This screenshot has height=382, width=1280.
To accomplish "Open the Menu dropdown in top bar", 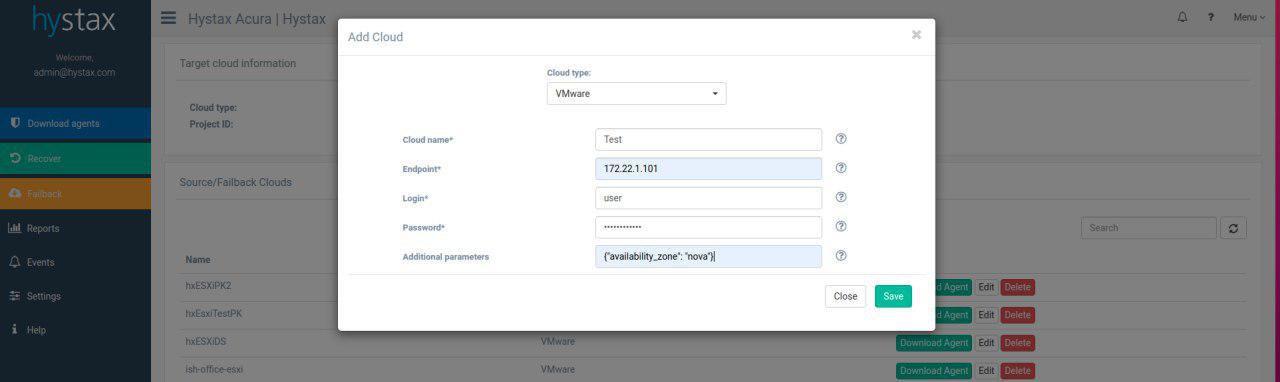I will pyautogui.click(x=1249, y=17).
